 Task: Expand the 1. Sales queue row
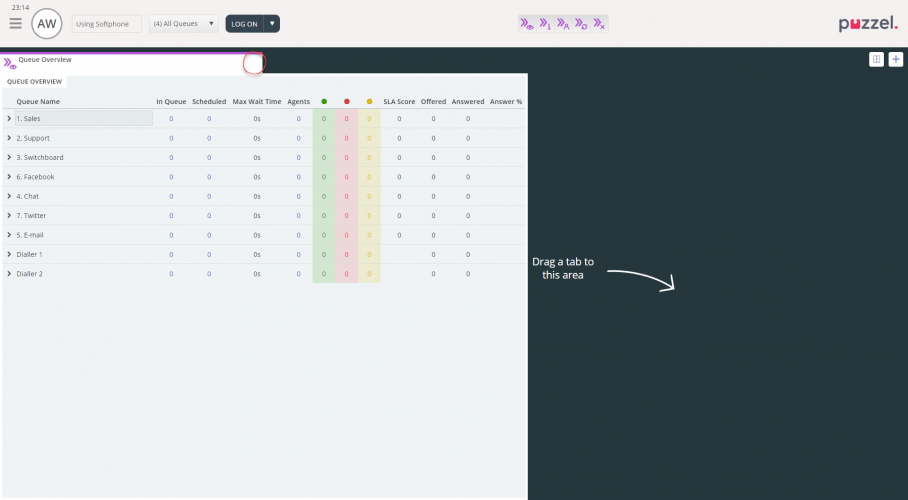(x=9, y=119)
